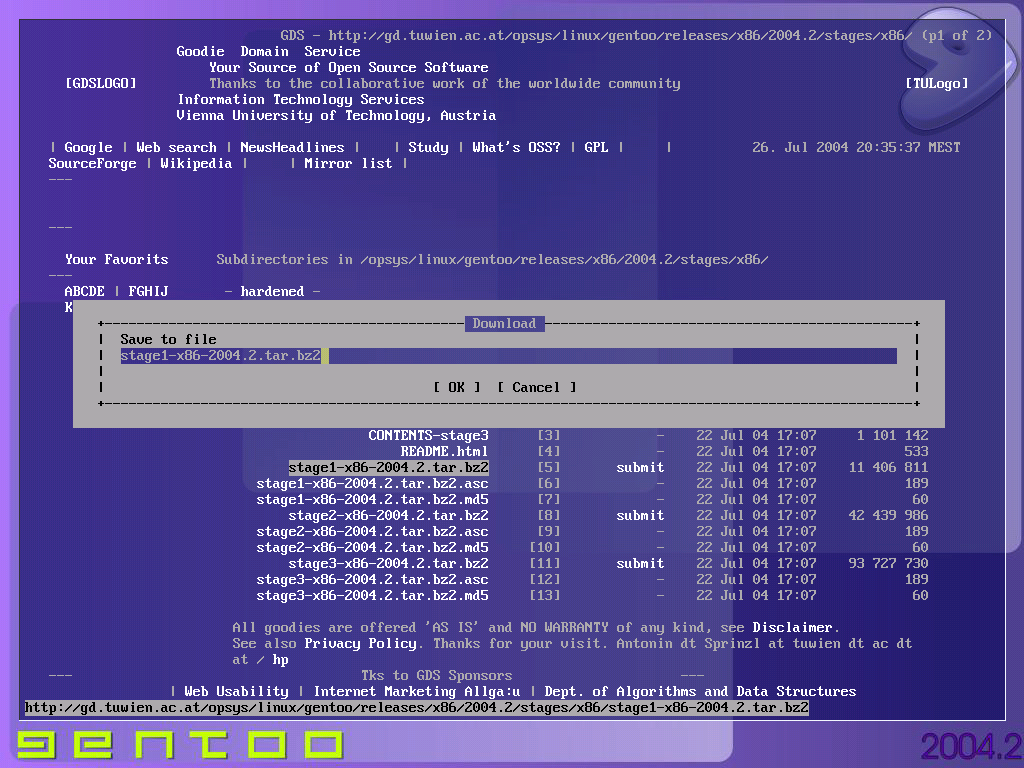1024x768 pixels.
Task: Open the Information Technology Services link
Action: pyautogui.click(x=301, y=99)
